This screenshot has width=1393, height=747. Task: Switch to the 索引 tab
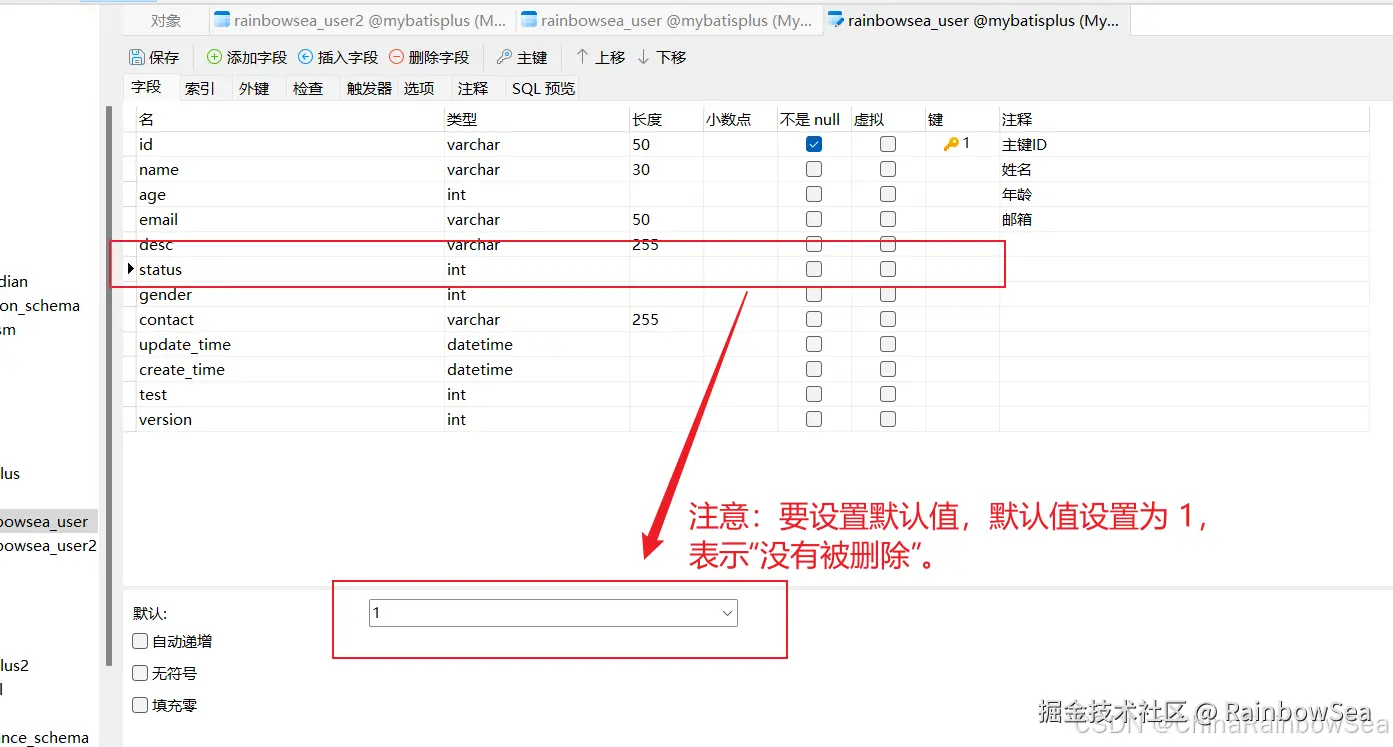click(201, 88)
